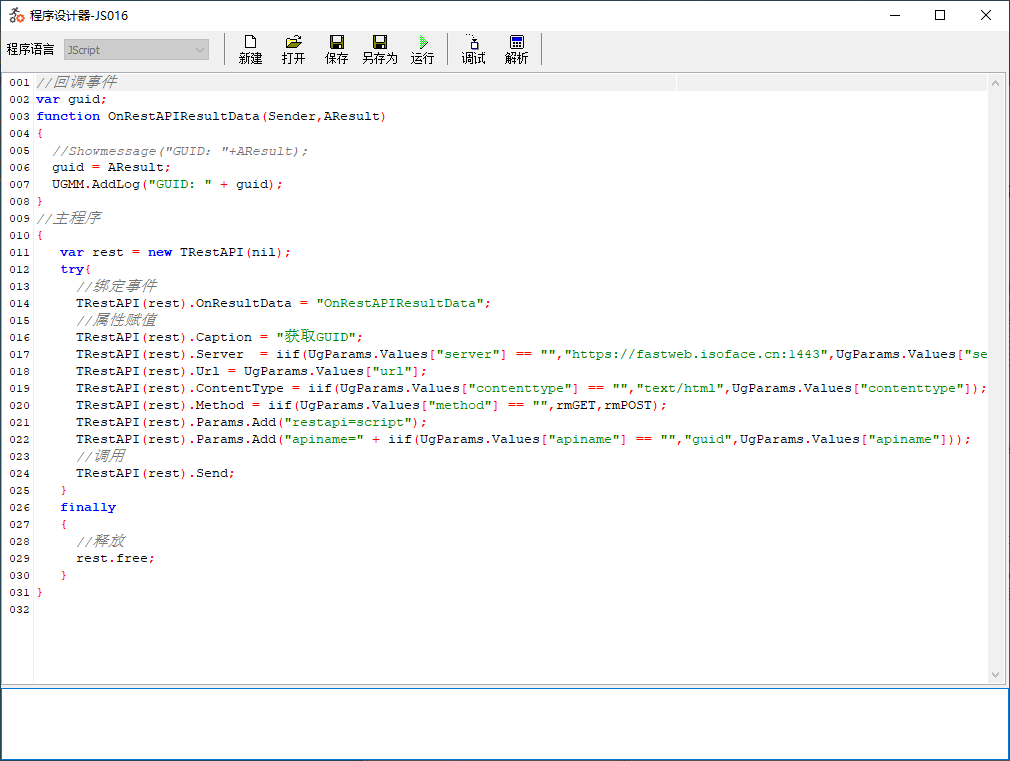
Task: Click the Params.Add("apiname=" line
Action: tap(523, 439)
